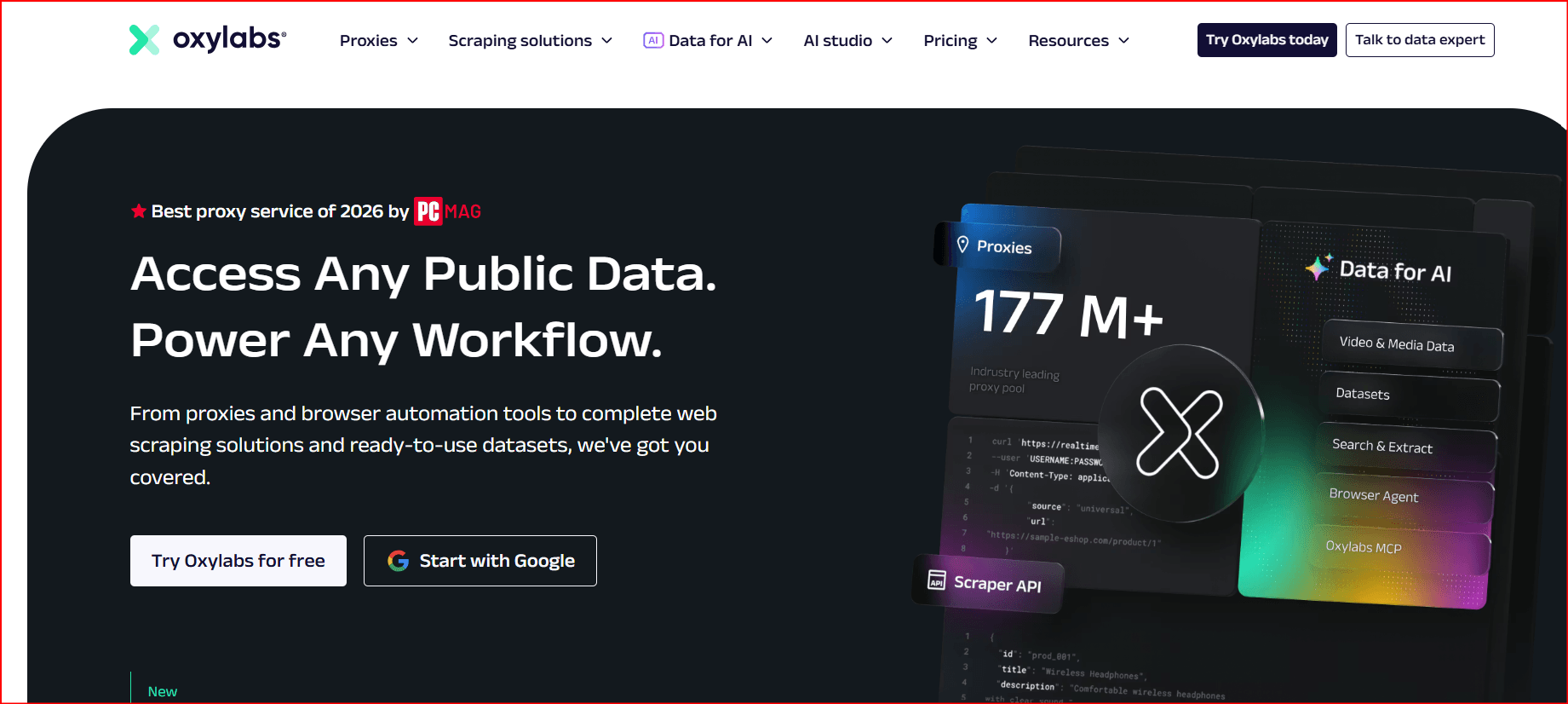Click the PCMag logo badge

click(x=447, y=211)
